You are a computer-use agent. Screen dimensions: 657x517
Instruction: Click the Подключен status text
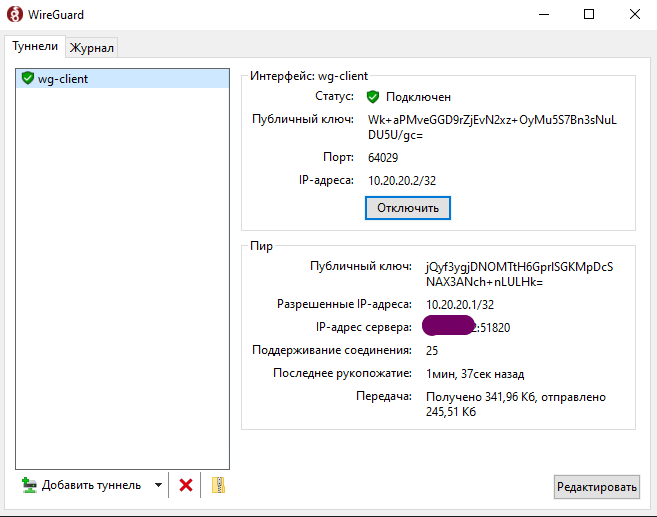pos(418,97)
